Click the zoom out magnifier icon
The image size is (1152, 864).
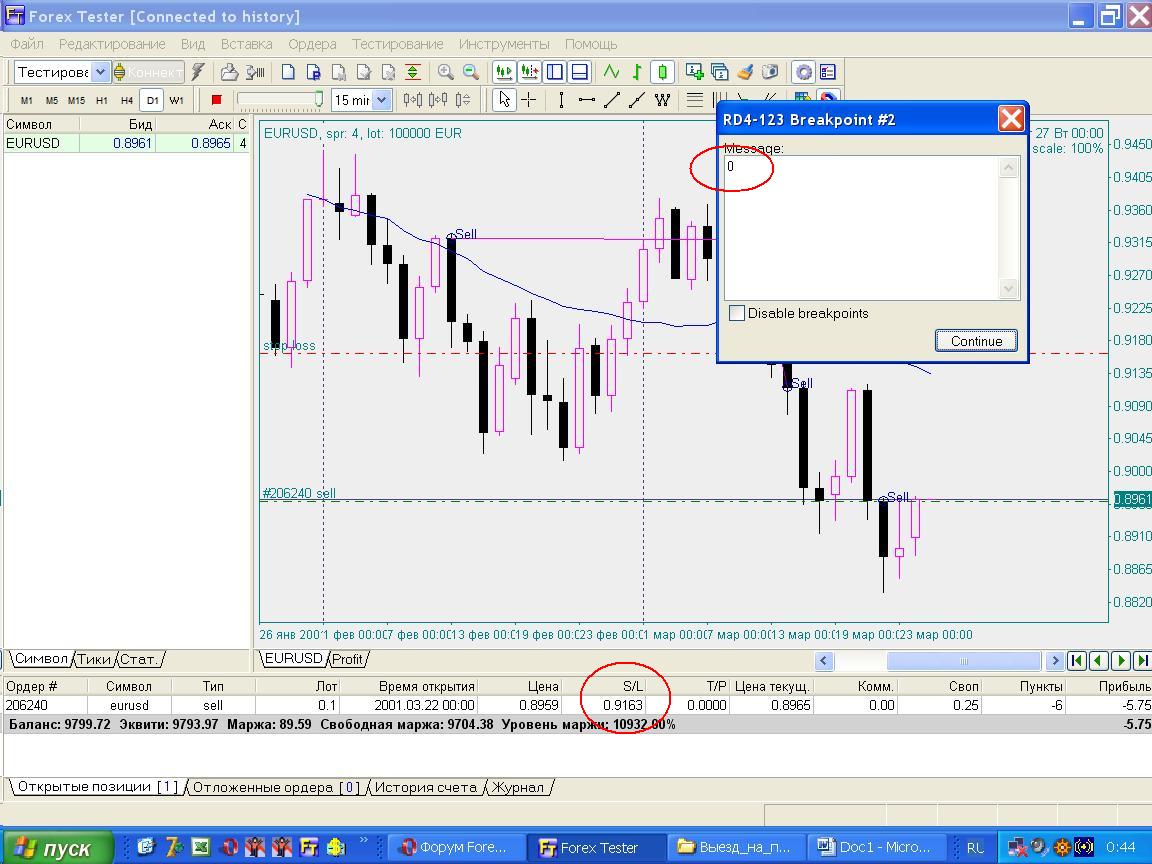[470, 72]
